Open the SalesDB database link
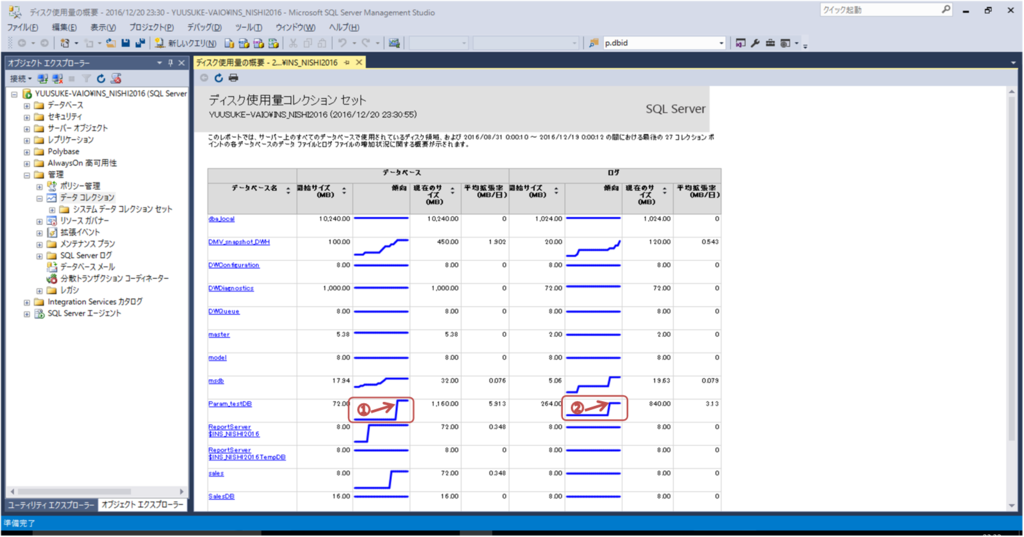Screen dimensions: 1024x537 [221, 496]
